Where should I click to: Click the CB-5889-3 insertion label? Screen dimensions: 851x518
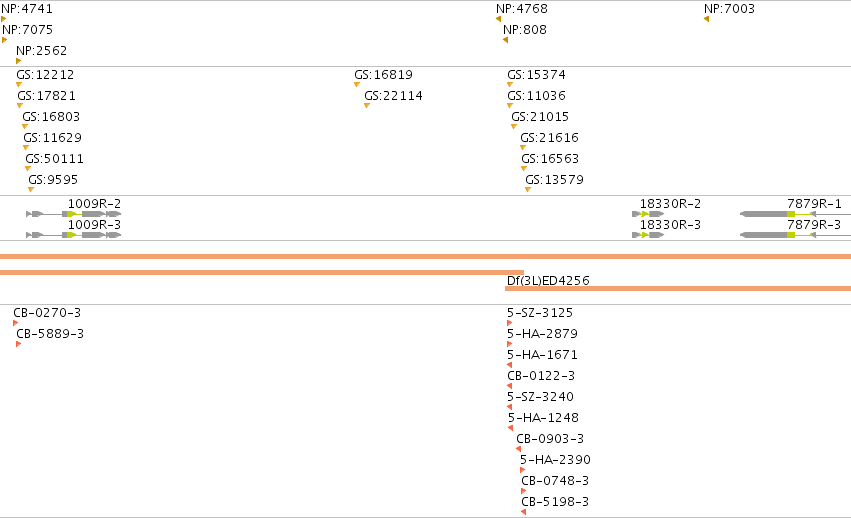pyautogui.click(x=50, y=334)
